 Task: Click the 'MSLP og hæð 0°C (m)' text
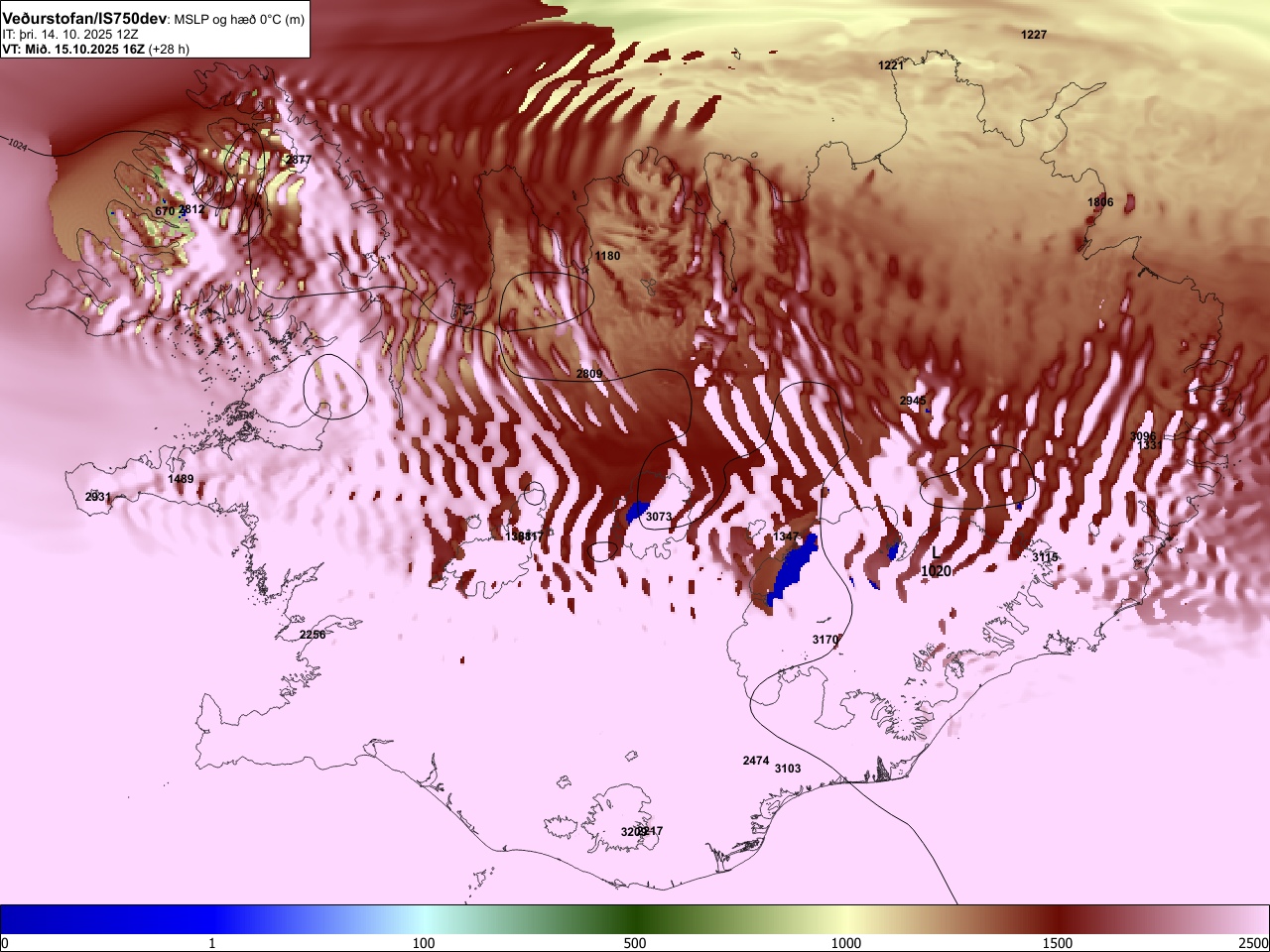[239, 20]
